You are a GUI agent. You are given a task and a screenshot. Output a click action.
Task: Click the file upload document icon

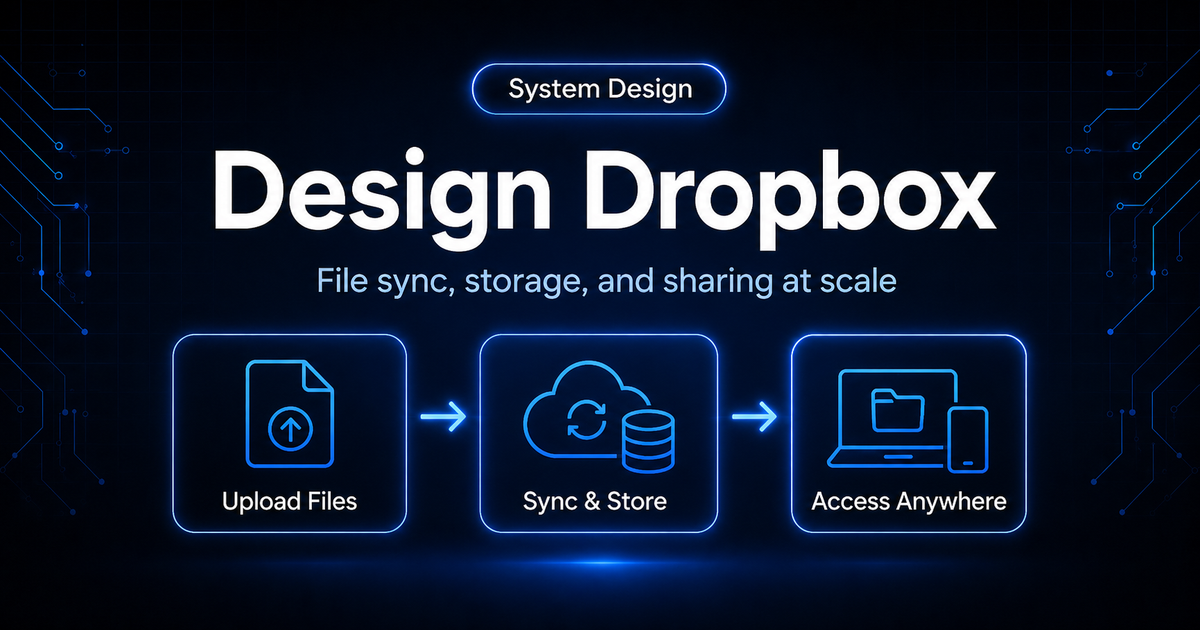click(290, 415)
